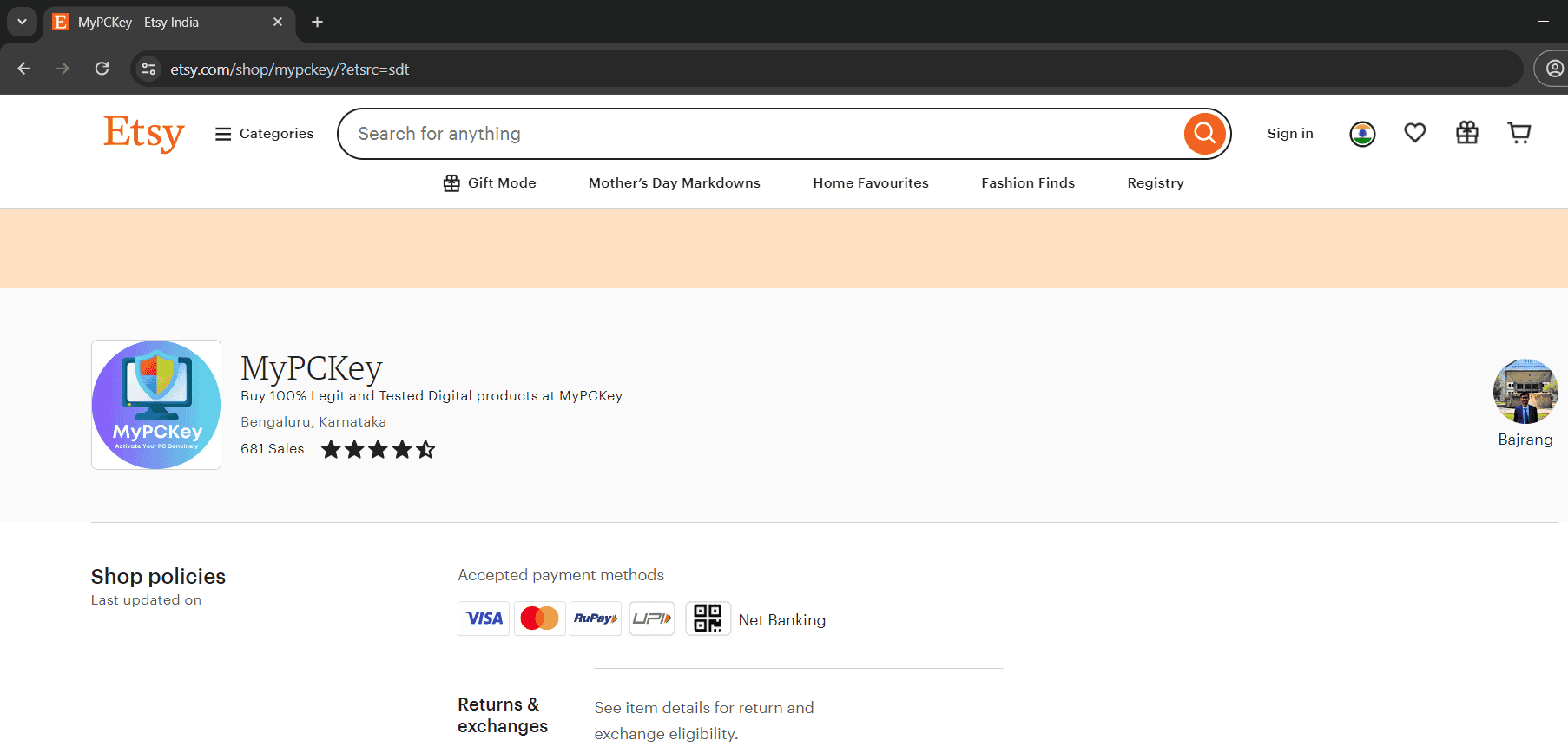Go to Home Favourites

coord(871,183)
